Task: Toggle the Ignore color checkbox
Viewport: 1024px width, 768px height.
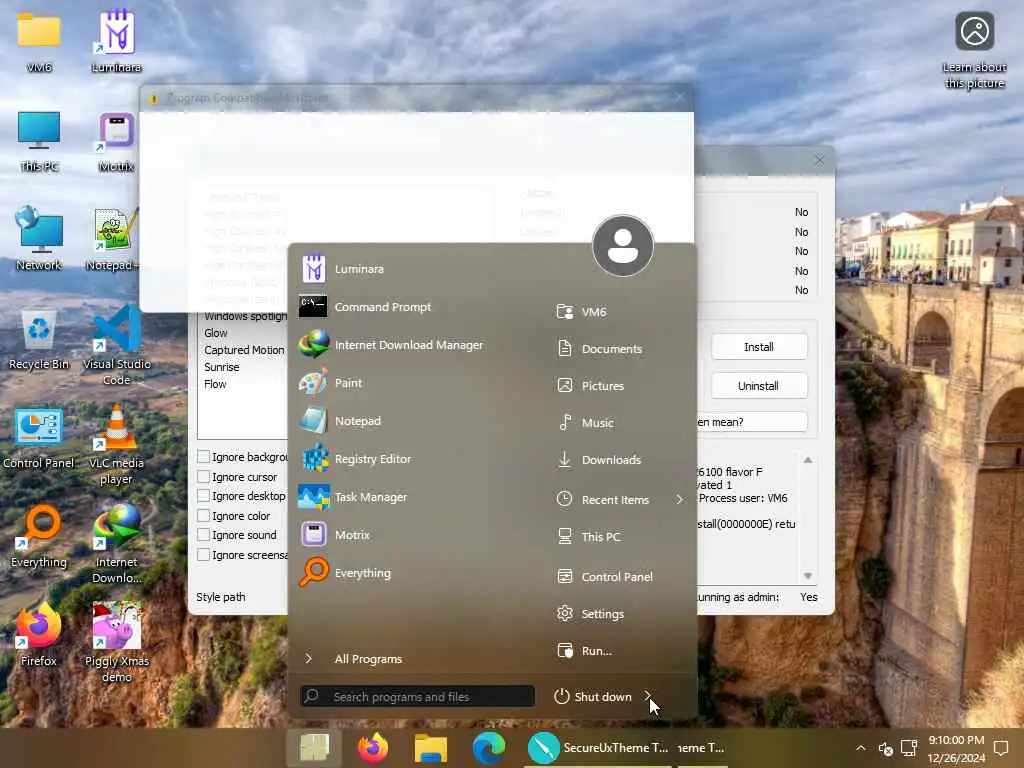Action: [x=204, y=516]
